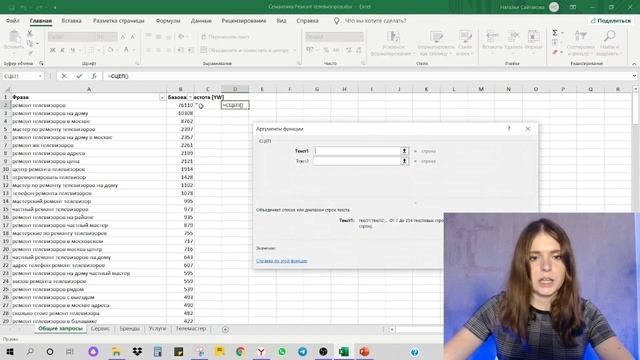Collapse Text2 field with range selector icon
Viewport: 640px width, 360px height.
coord(404,161)
